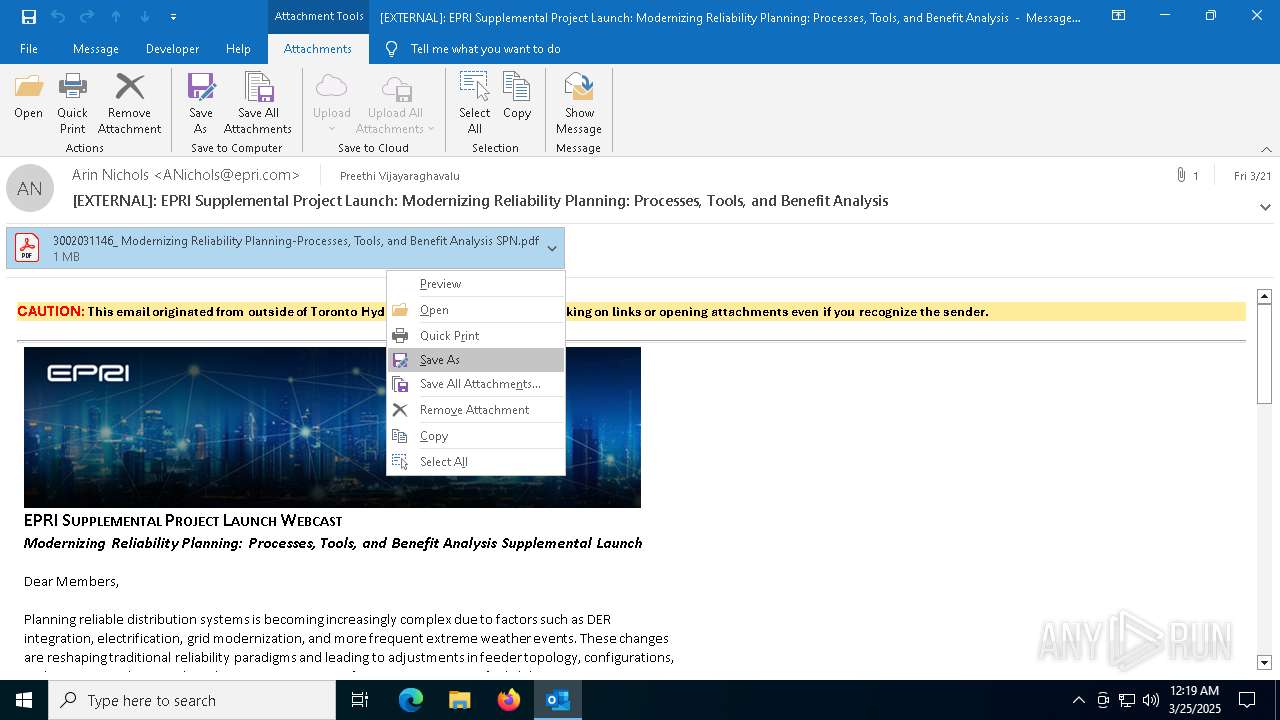Click the Outlook taskbar icon
The height and width of the screenshot is (720, 1280).
pos(557,700)
